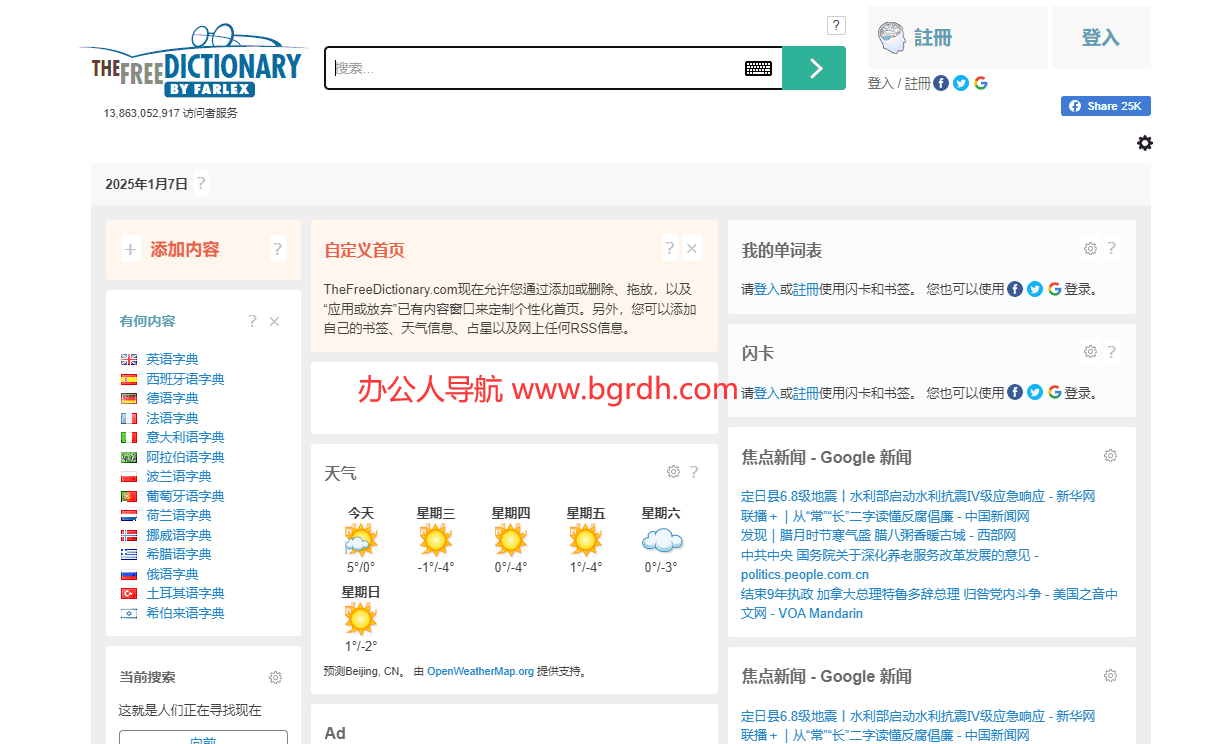Open Facebook login icon beside 登入 / 註冊
This screenshot has height=744, width=1227.
[x=941, y=83]
